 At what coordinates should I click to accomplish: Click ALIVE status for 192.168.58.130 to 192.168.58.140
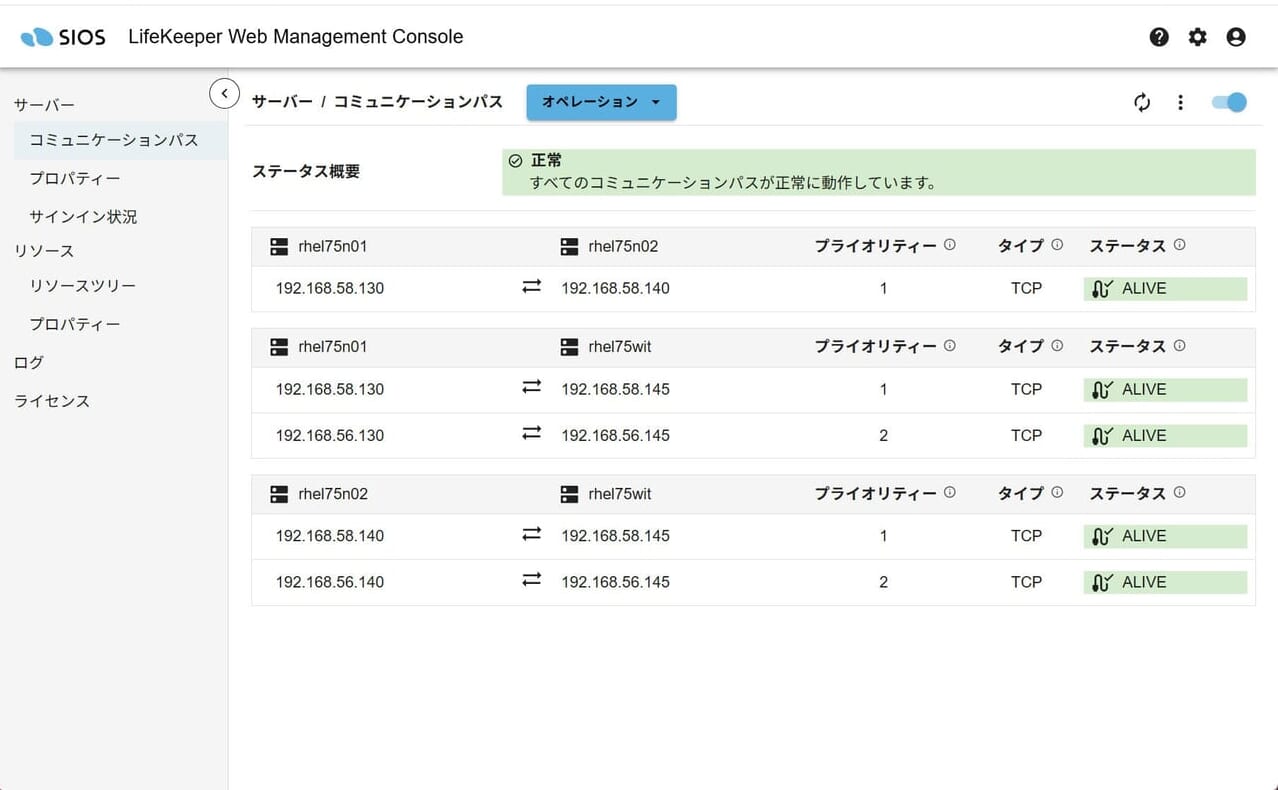point(1165,289)
